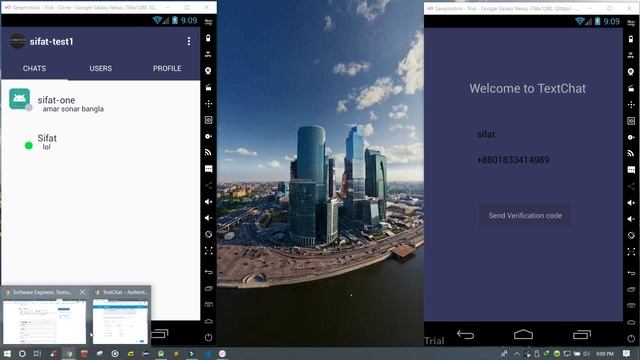Viewport: 640px width, 360px height.
Task: Open GPS widget in right Galaxy Nexus emulator
Action: 631,56
